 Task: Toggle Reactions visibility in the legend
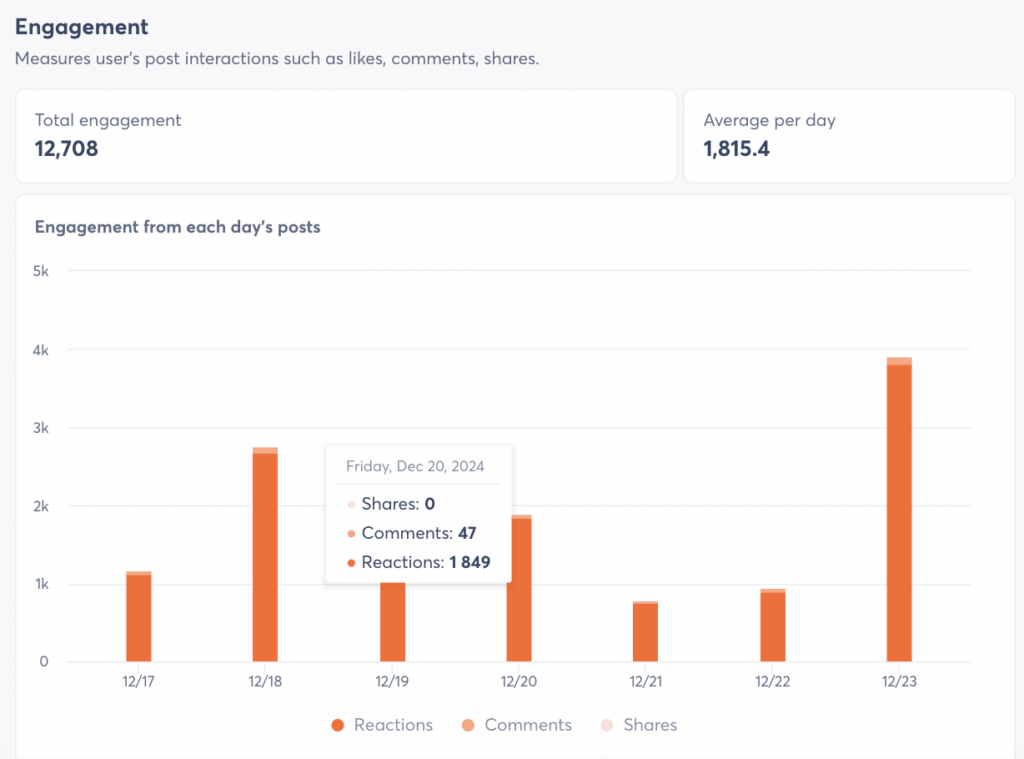381,724
